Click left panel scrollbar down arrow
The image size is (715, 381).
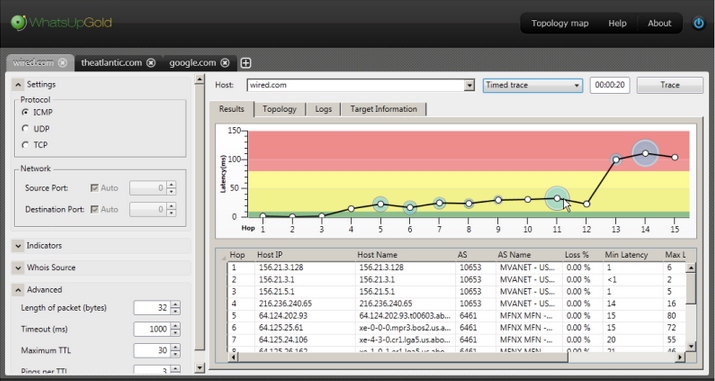click(199, 367)
